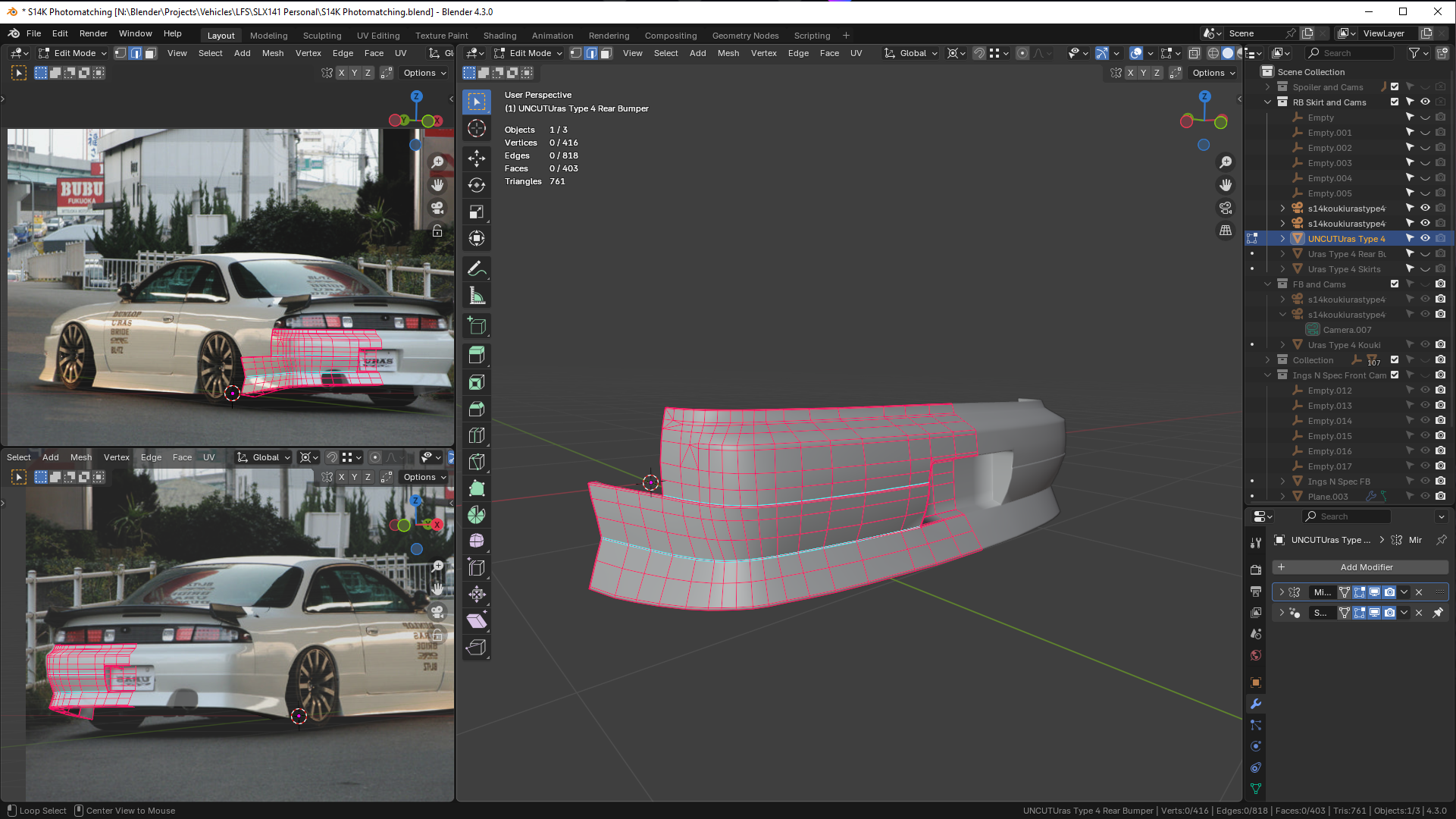Screen dimensions: 1456x819
Task: Click the 3D Cursor tool
Action: click(477, 128)
